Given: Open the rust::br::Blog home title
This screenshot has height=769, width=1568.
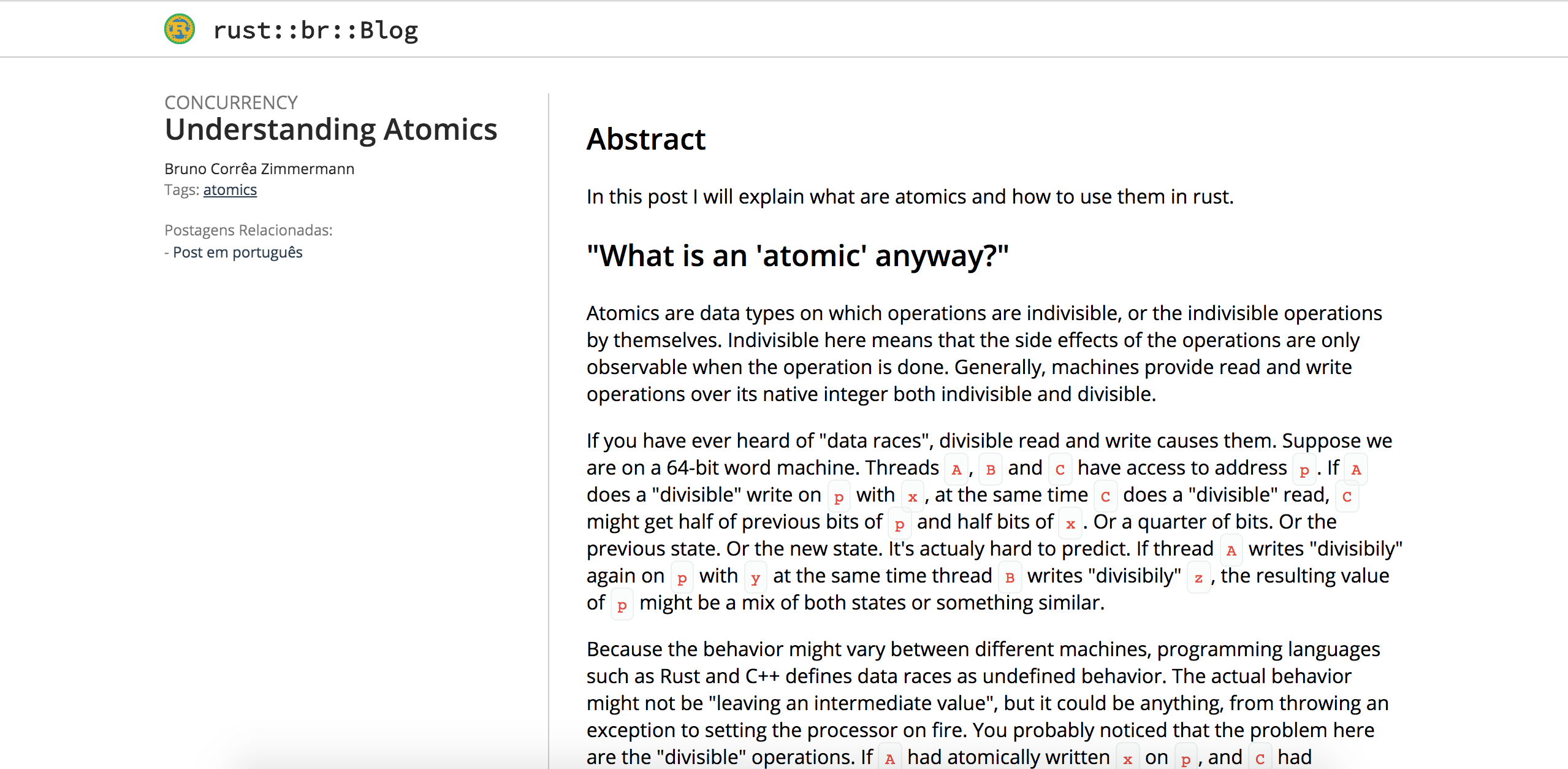Looking at the screenshot, I should pyautogui.click(x=315, y=30).
